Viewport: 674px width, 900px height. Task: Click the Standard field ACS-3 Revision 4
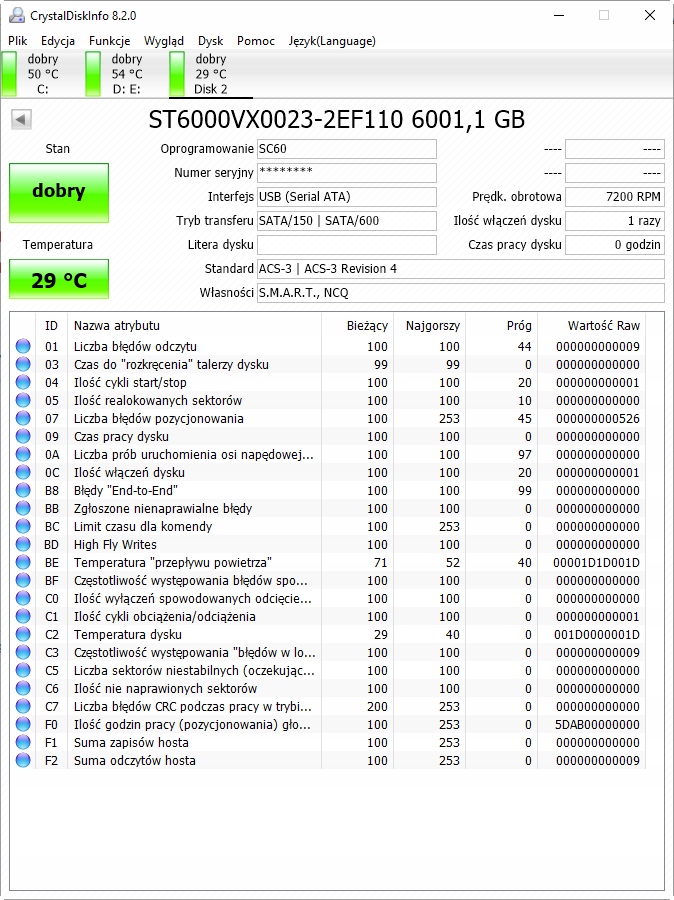pyautogui.click(x=460, y=269)
